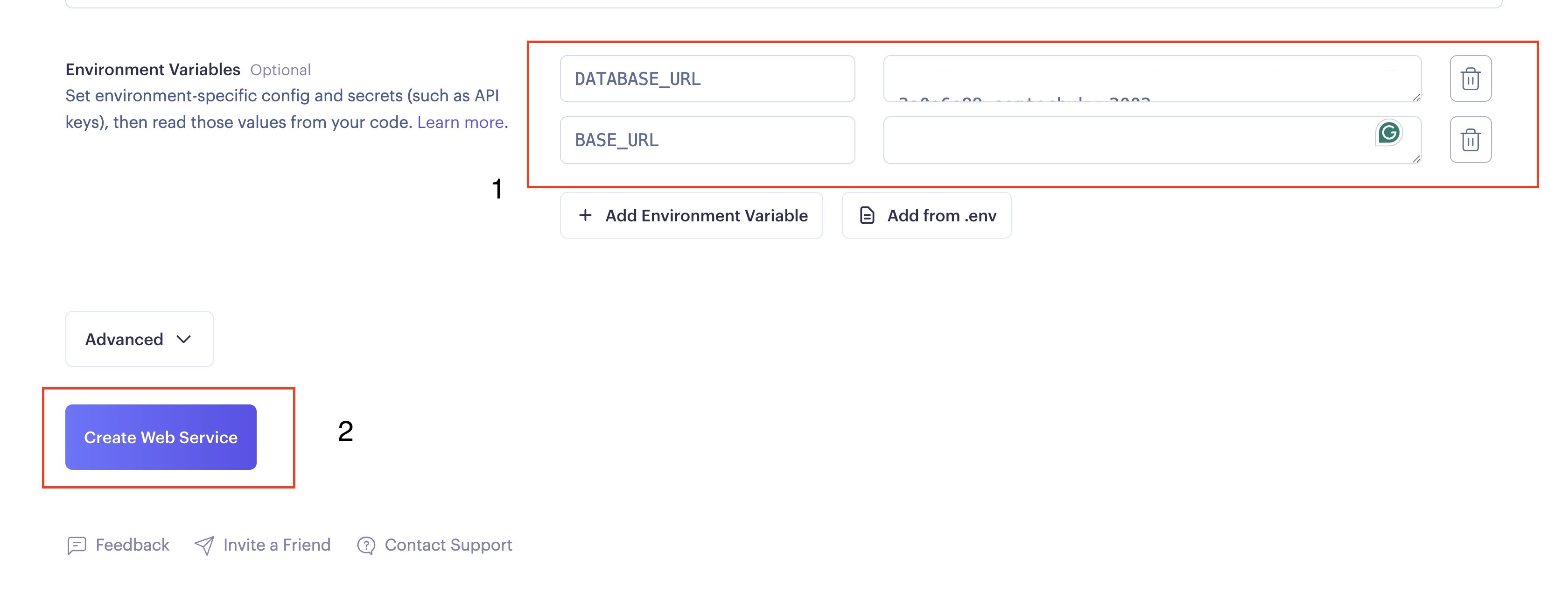Screen dimensions: 1568x595
Task: Click the DATABASE_URL key field
Action: [707, 78]
